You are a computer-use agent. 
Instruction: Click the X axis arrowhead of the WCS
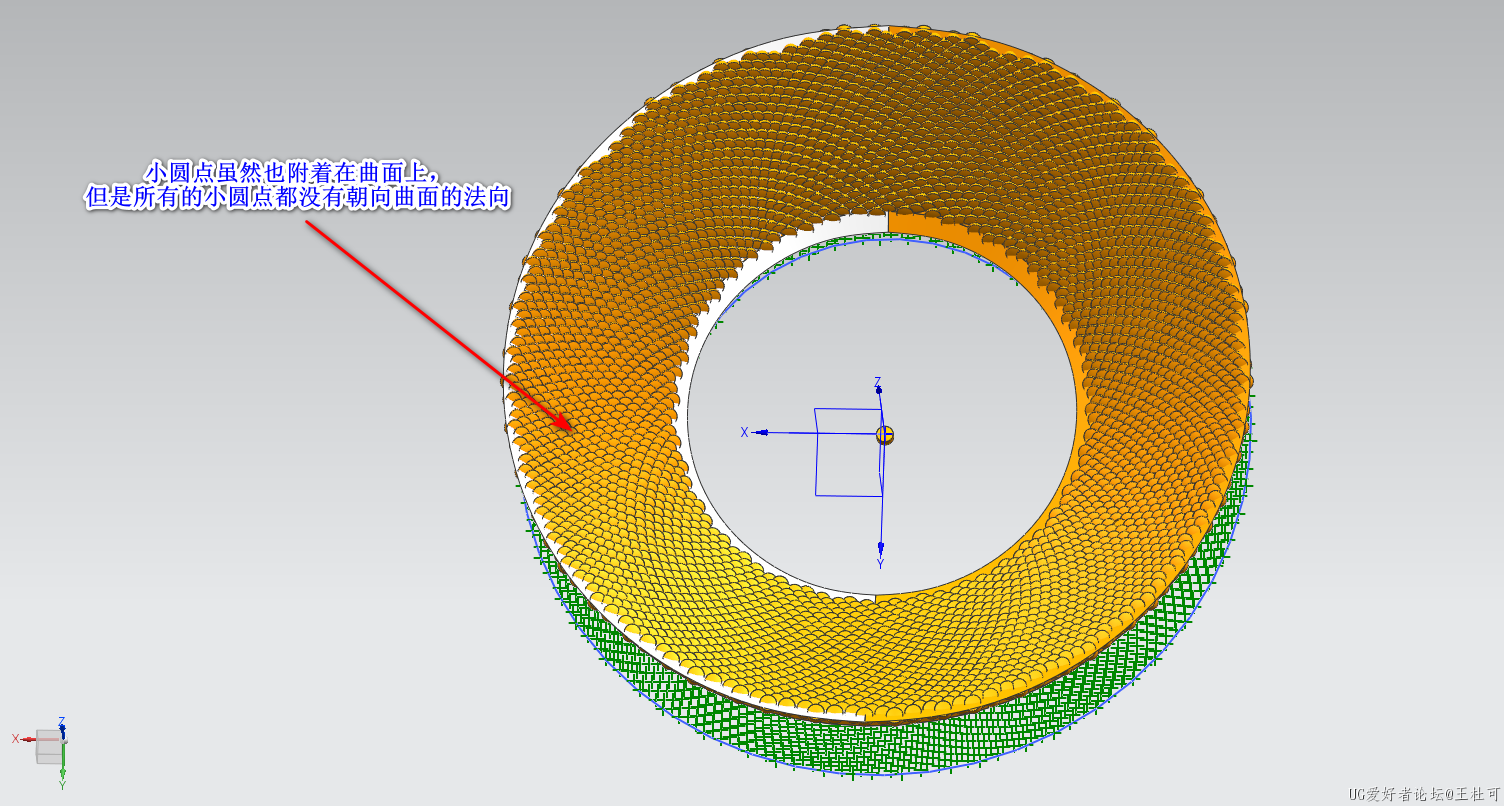click(760, 433)
